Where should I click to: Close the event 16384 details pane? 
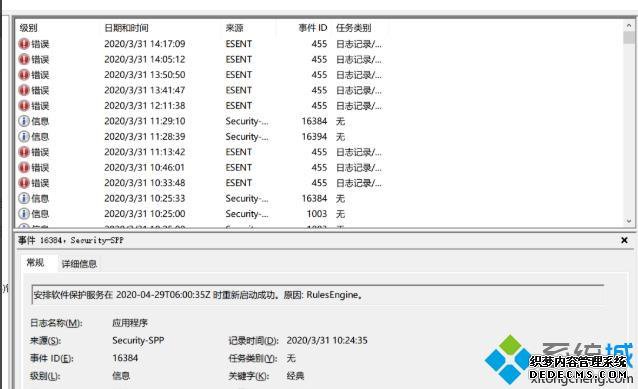point(624,240)
